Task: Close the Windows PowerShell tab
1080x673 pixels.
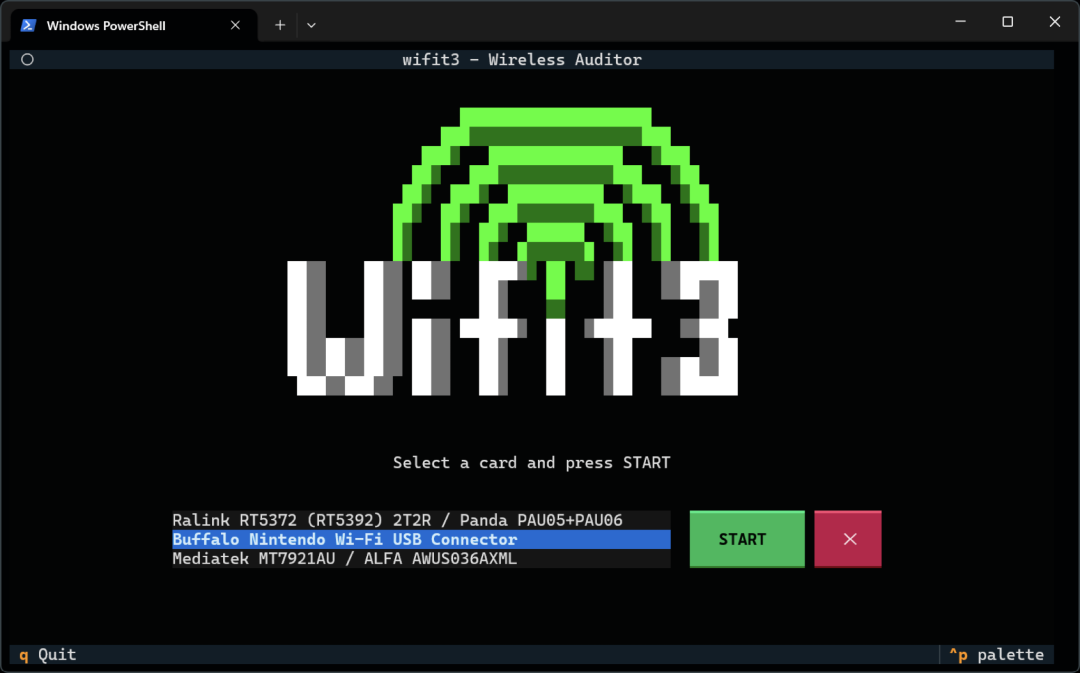Action: click(x=236, y=25)
